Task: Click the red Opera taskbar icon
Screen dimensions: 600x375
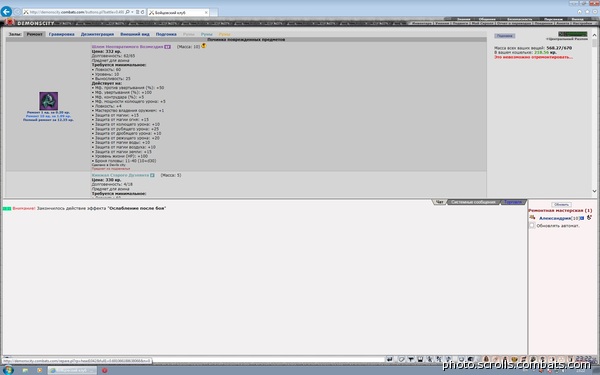Action: pos(104,370)
